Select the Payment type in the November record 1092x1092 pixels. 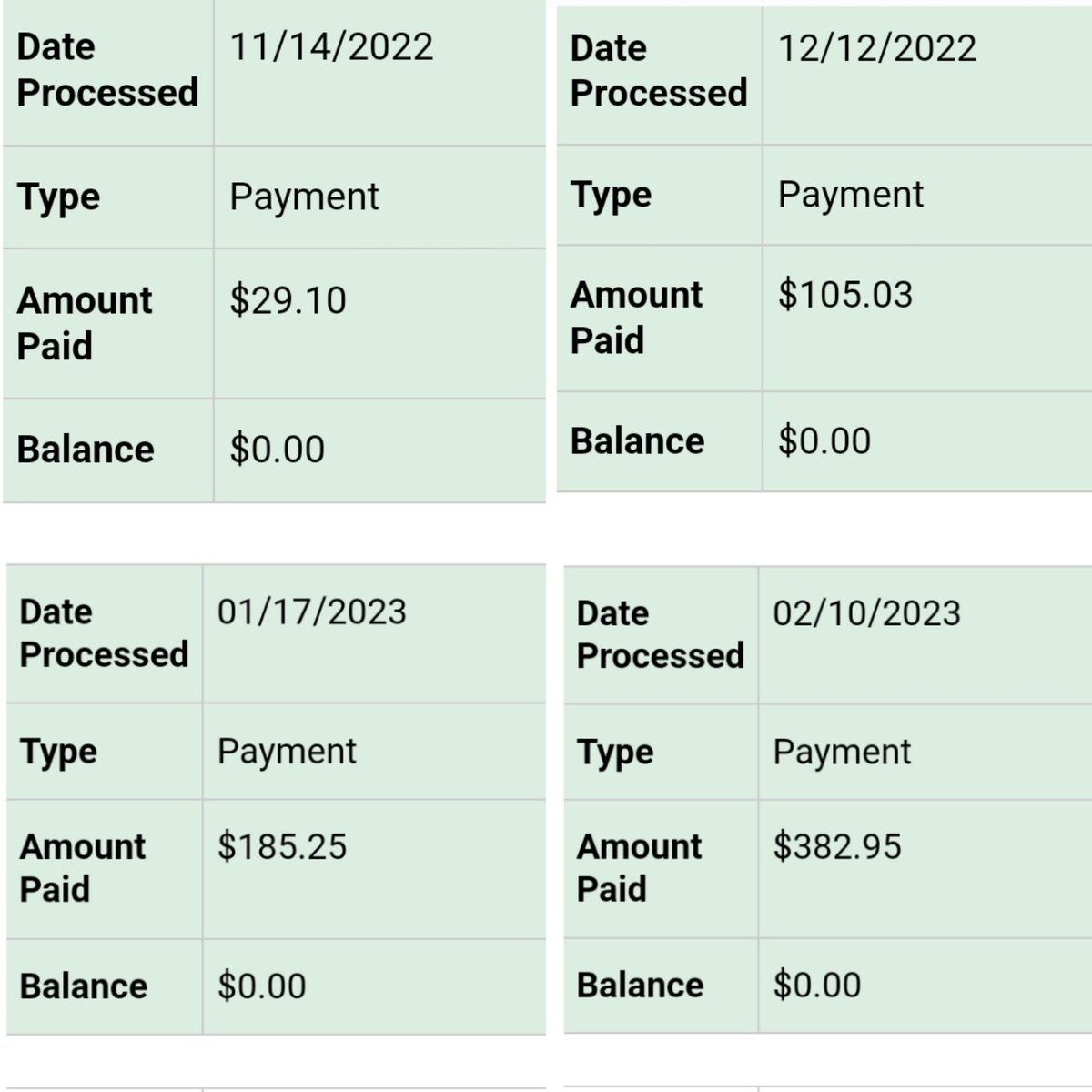click(304, 197)
